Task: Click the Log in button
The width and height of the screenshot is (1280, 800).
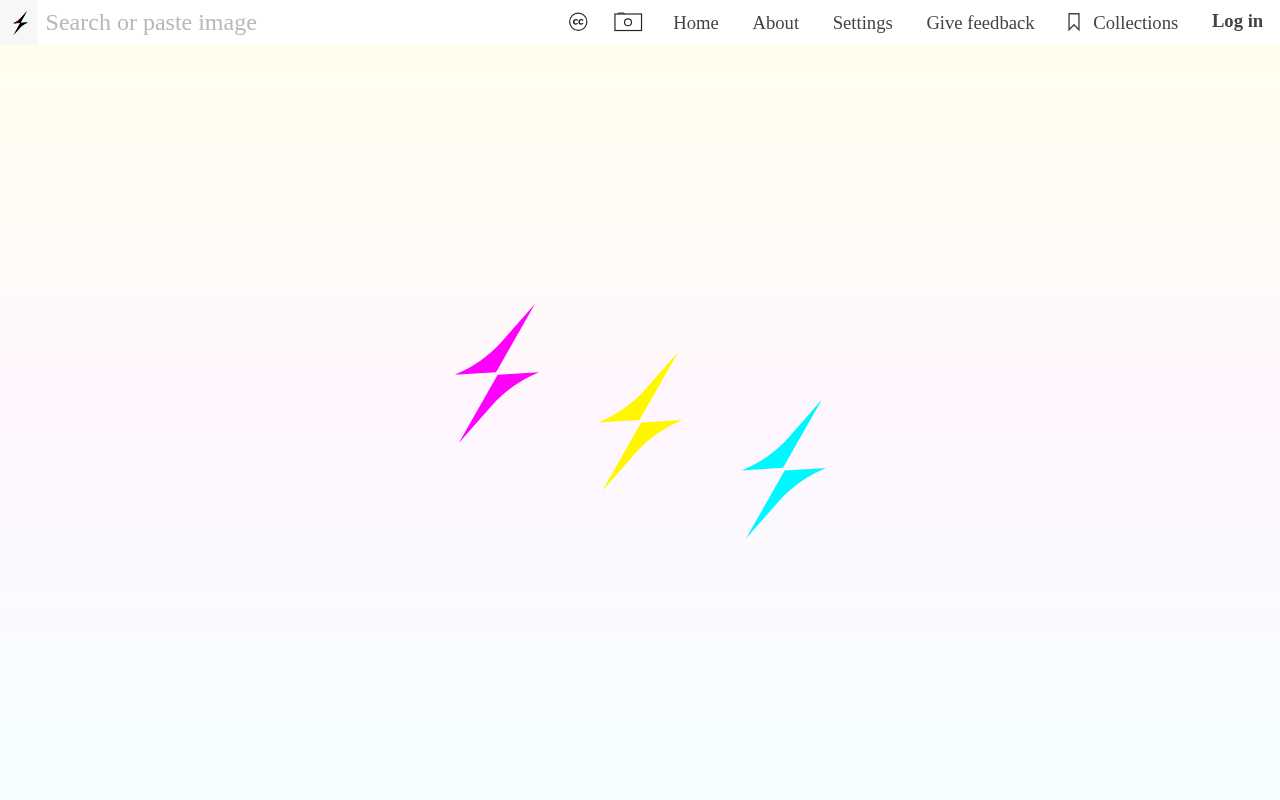Action: point(1237,21)
